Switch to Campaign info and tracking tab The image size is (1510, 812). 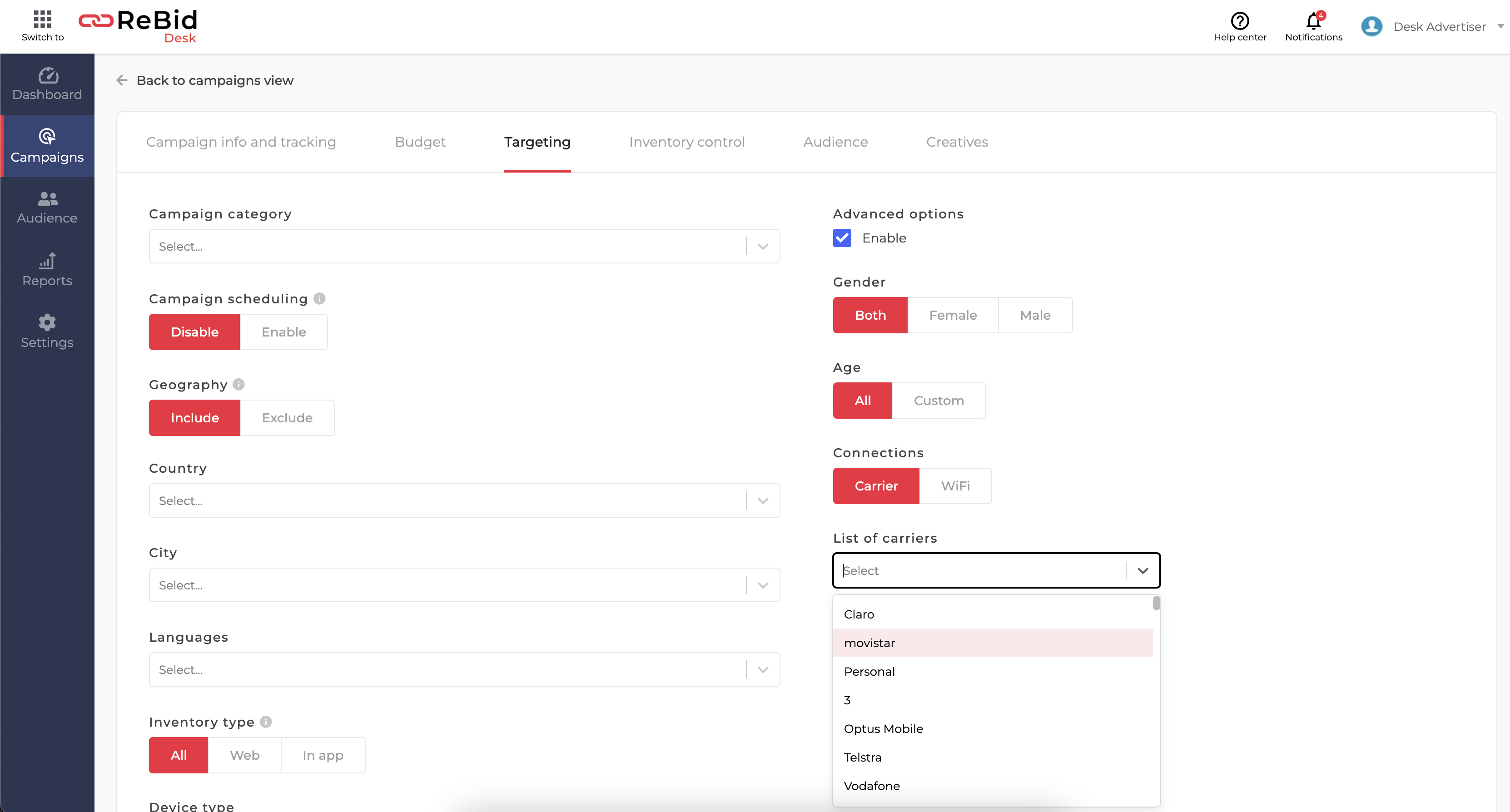tap(241, 142)
